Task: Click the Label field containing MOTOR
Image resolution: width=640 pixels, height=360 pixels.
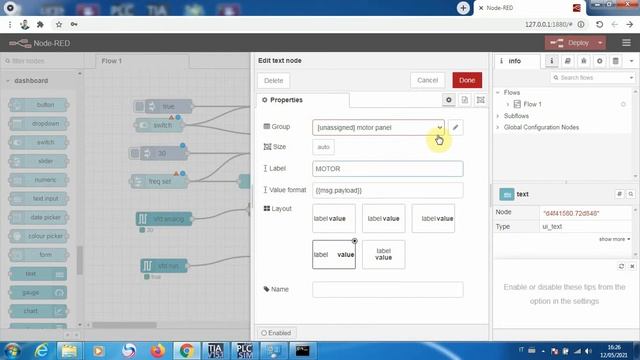Action: pos(387,169)
